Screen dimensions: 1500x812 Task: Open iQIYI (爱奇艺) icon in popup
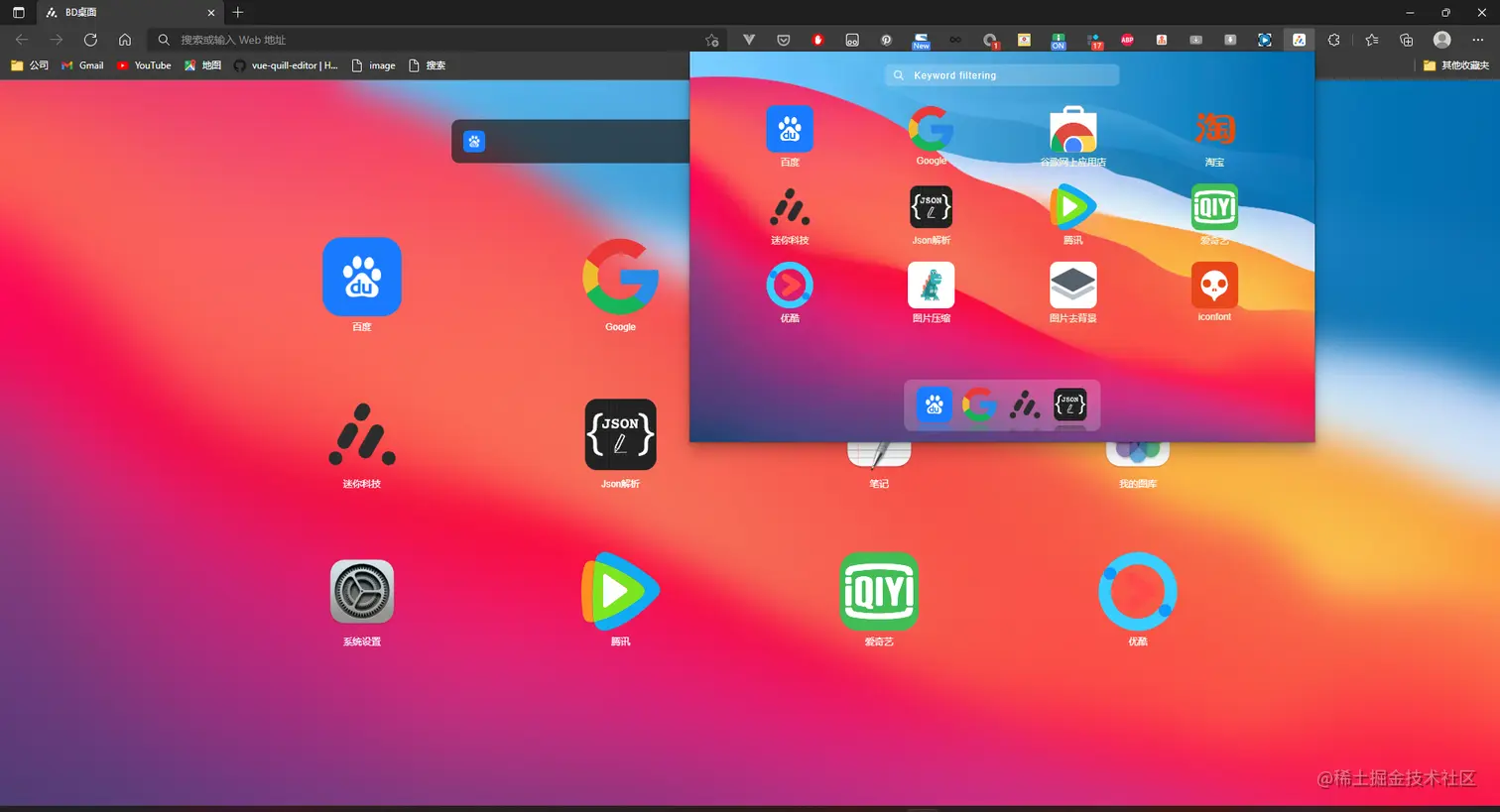pyautogui.click(x=1214, y=207)
